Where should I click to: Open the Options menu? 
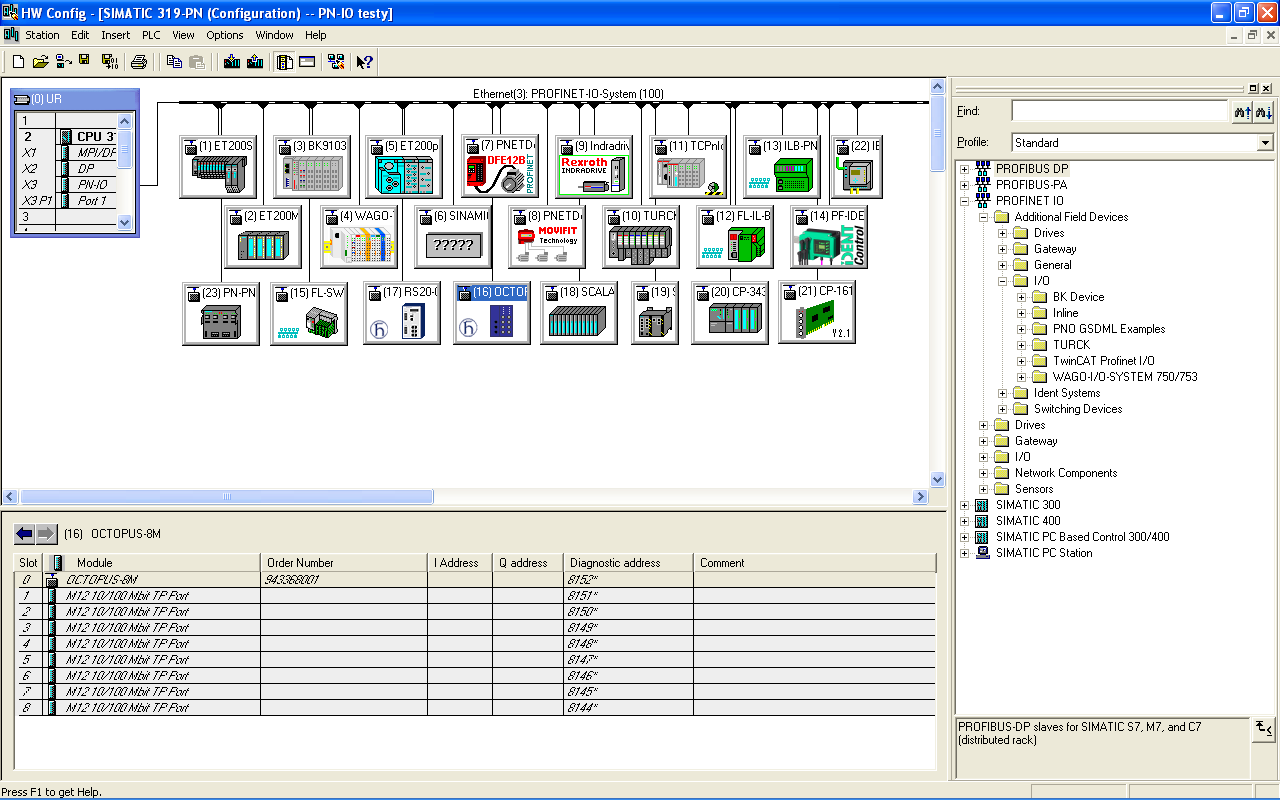(x=225, y=35)
